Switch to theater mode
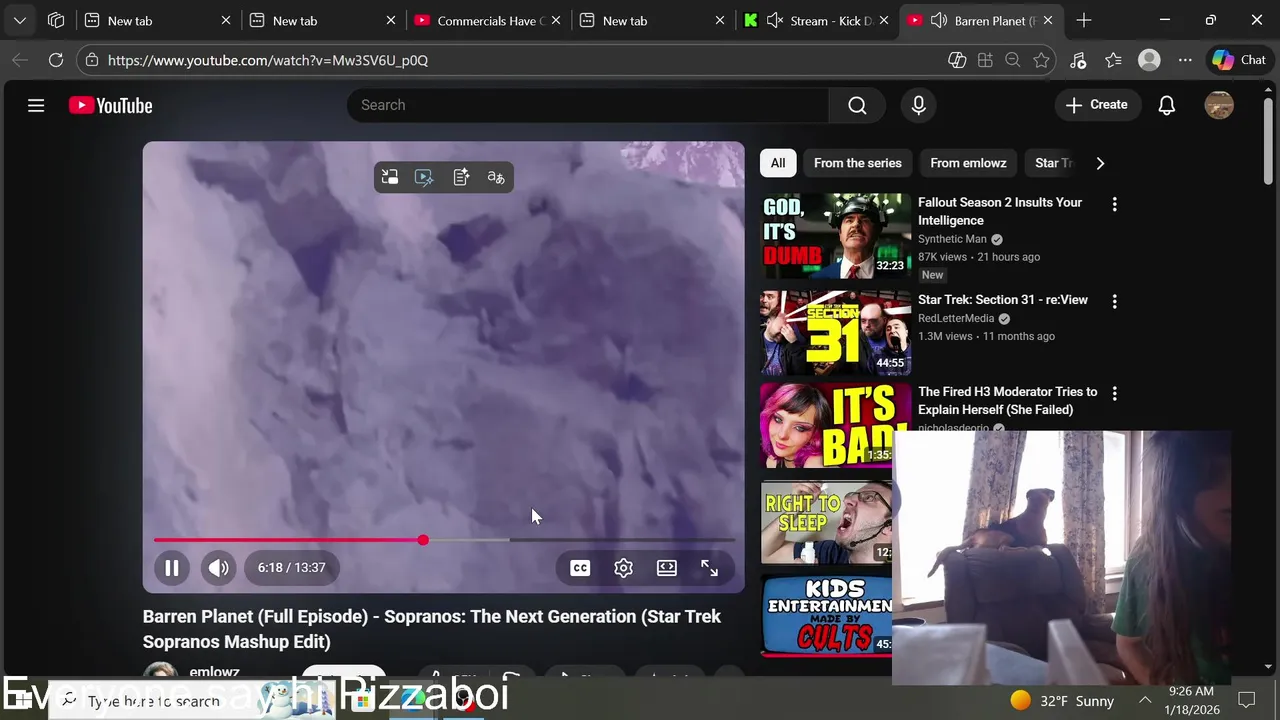 [x=666, y=568]
